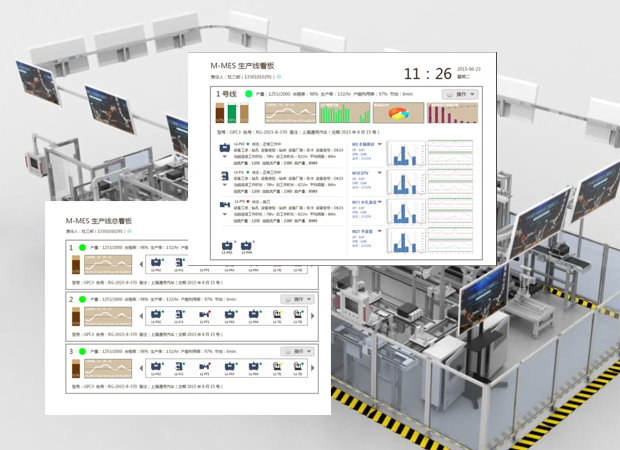Click green status light of line 2
The width and height of the screenshot is (620, 450).
click(x=84, y=299)
